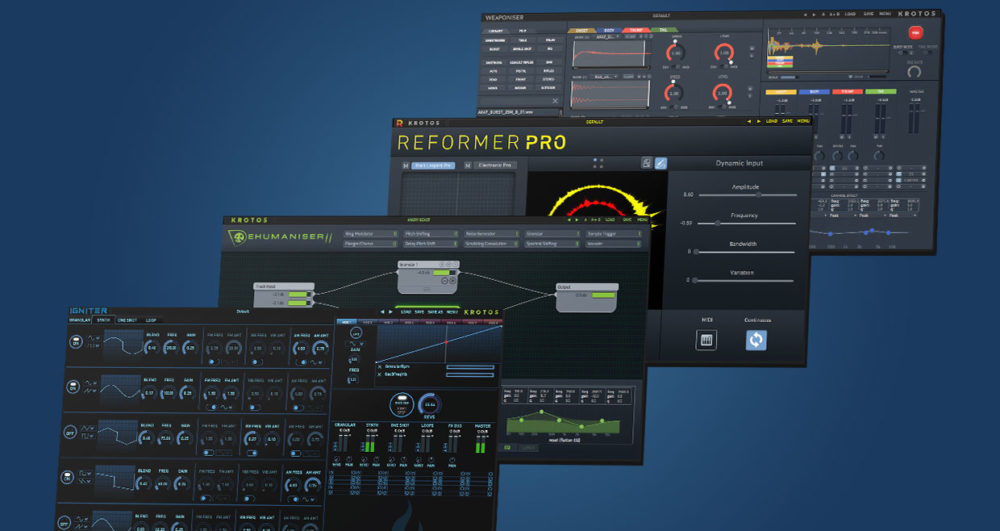This screenshot has width=1000, height=531.
Task: Fire the red trigger button in Weaponiser
Action: pyautogui.click(x=915, y=33)
